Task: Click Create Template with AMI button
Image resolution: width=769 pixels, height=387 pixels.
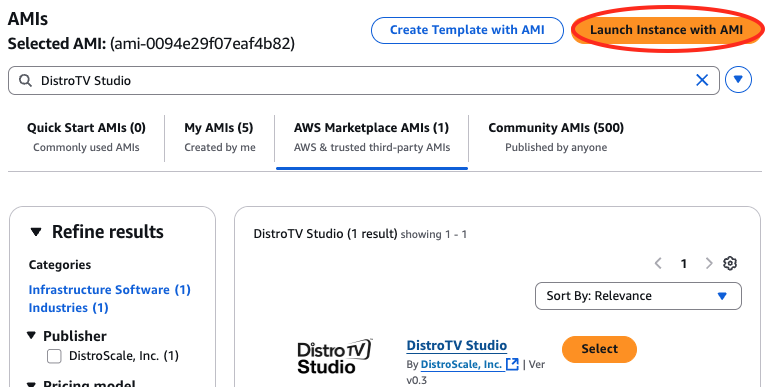Action: click(467, 30)
